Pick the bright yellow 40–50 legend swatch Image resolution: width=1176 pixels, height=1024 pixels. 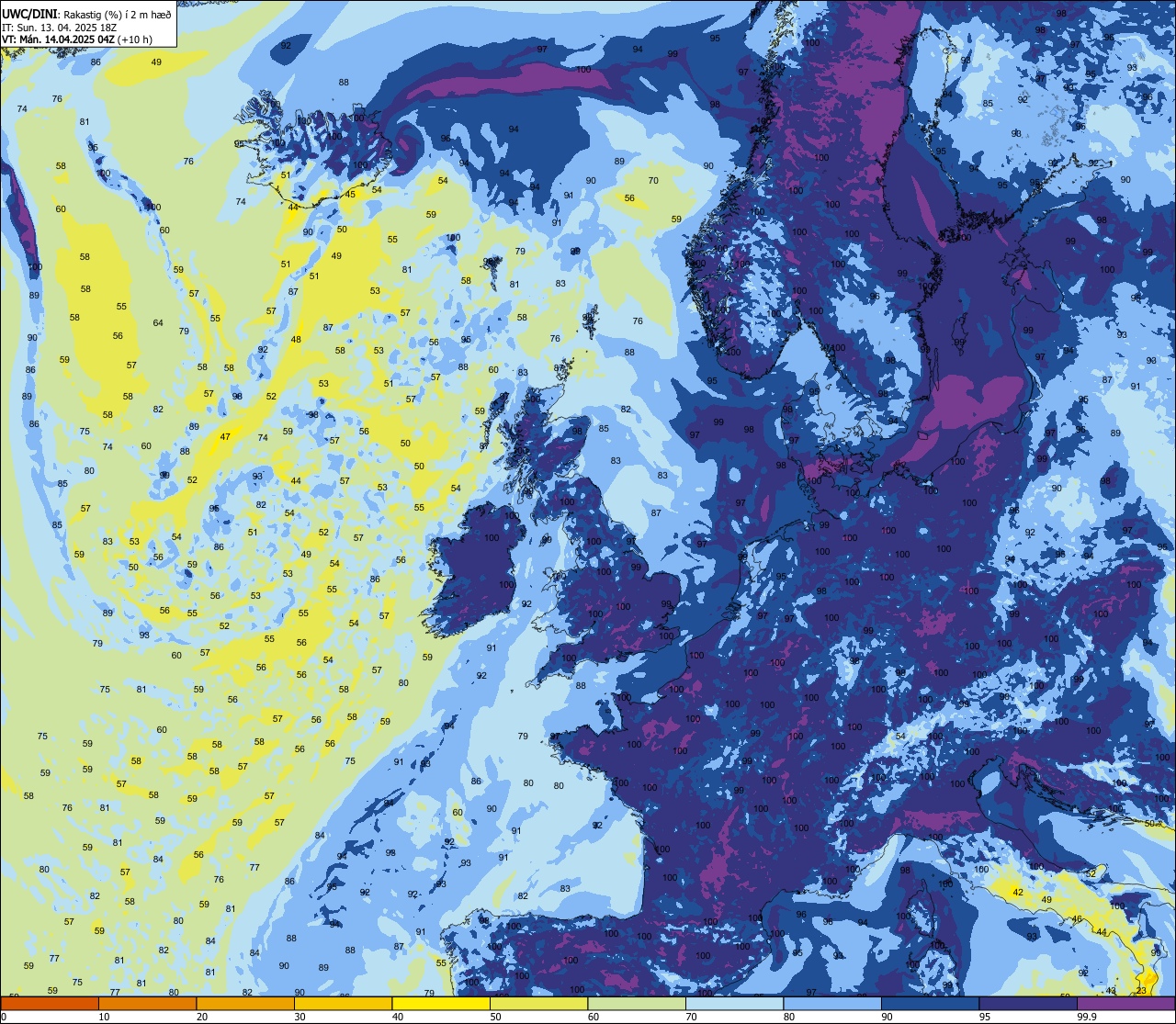coord(441,1003)
